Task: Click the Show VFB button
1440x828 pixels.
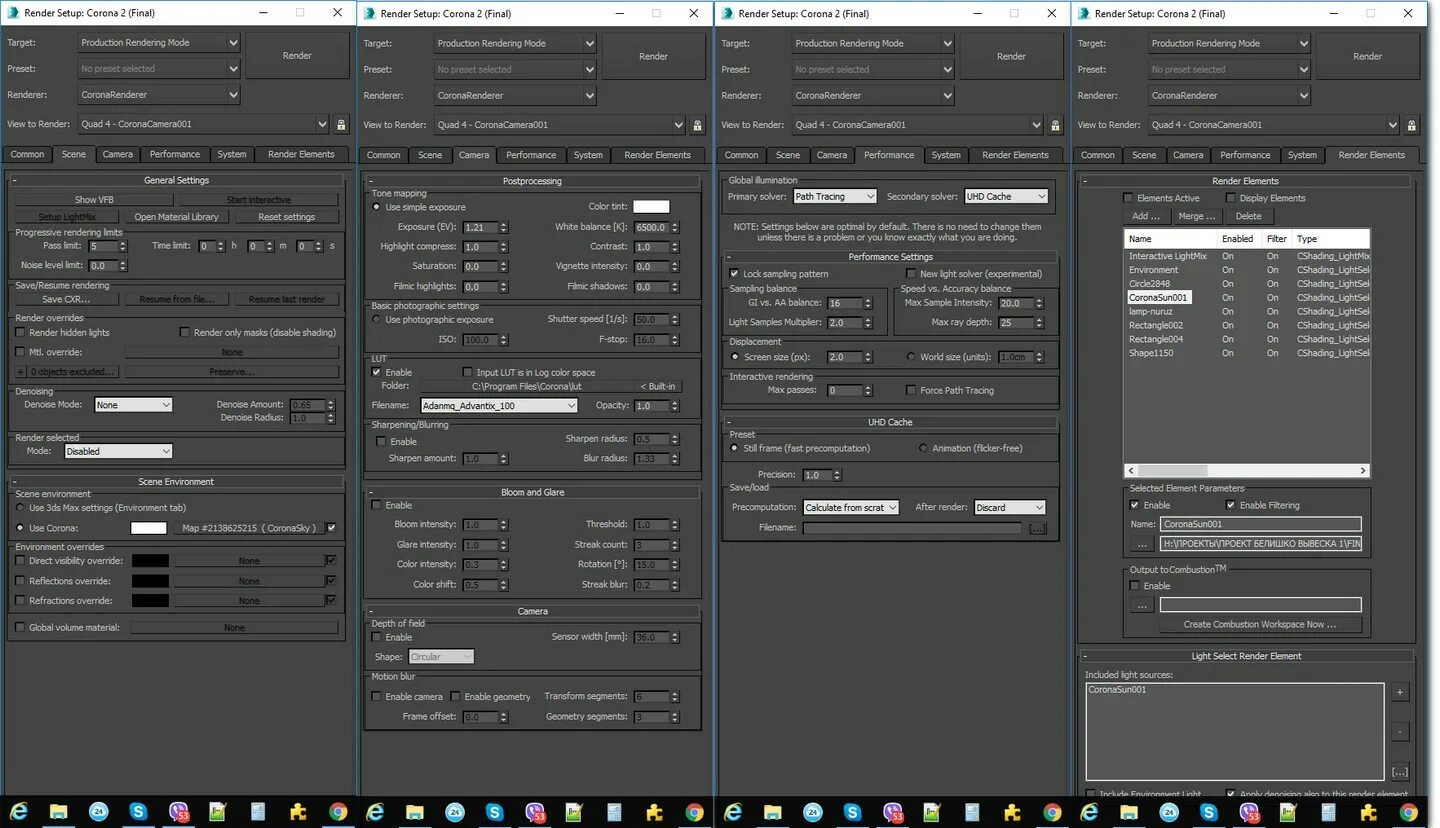Action: (94, 200)
